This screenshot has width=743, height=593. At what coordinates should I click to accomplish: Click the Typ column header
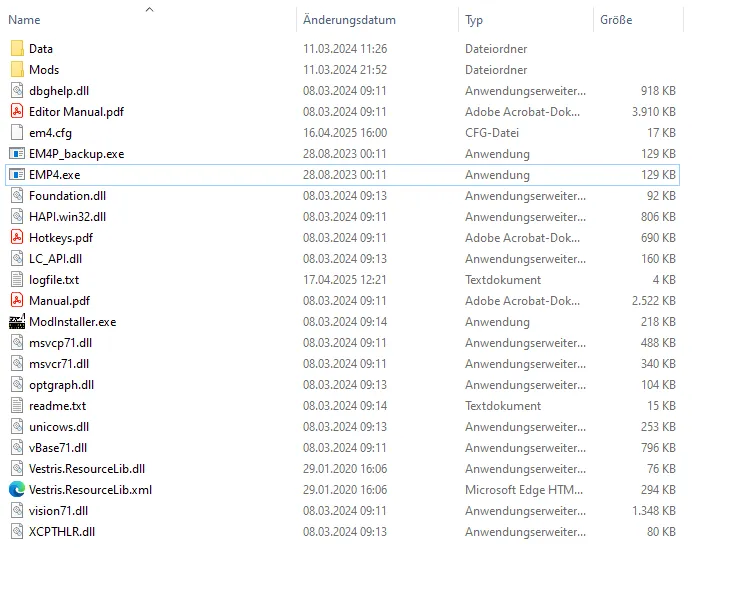coord(474,20)
